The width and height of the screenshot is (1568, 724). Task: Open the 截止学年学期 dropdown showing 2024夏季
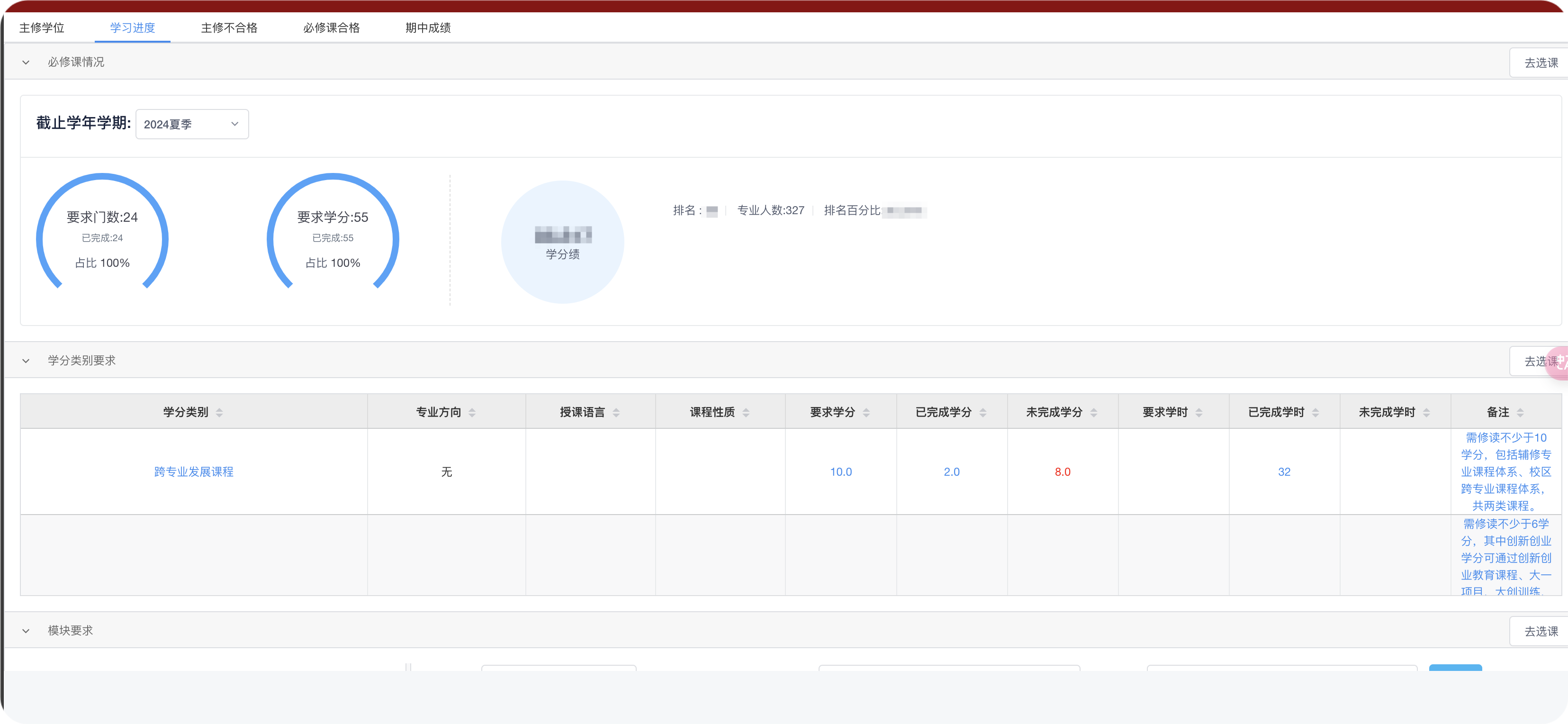(192, 124)
